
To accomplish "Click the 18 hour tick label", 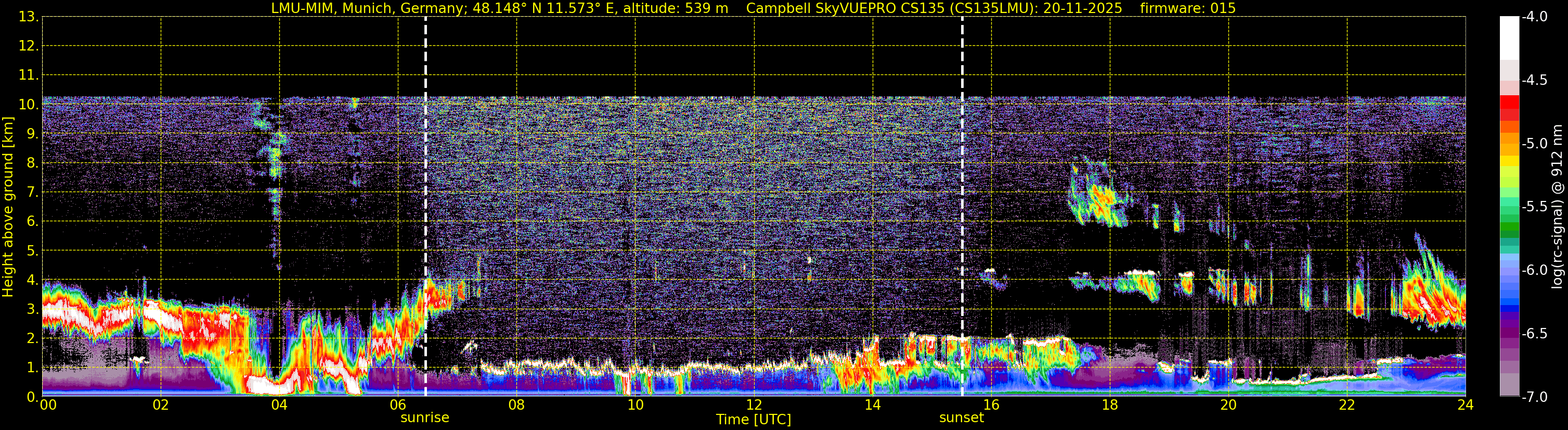I will pos(1110,405).
